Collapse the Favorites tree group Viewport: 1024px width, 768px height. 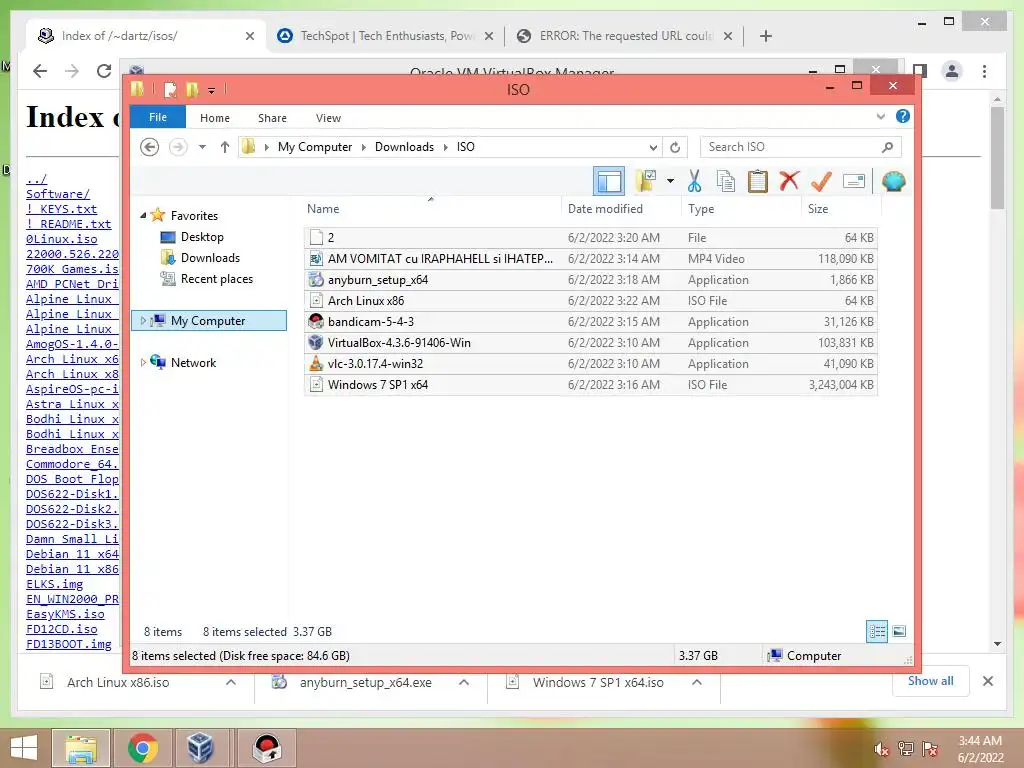(143, 215)
